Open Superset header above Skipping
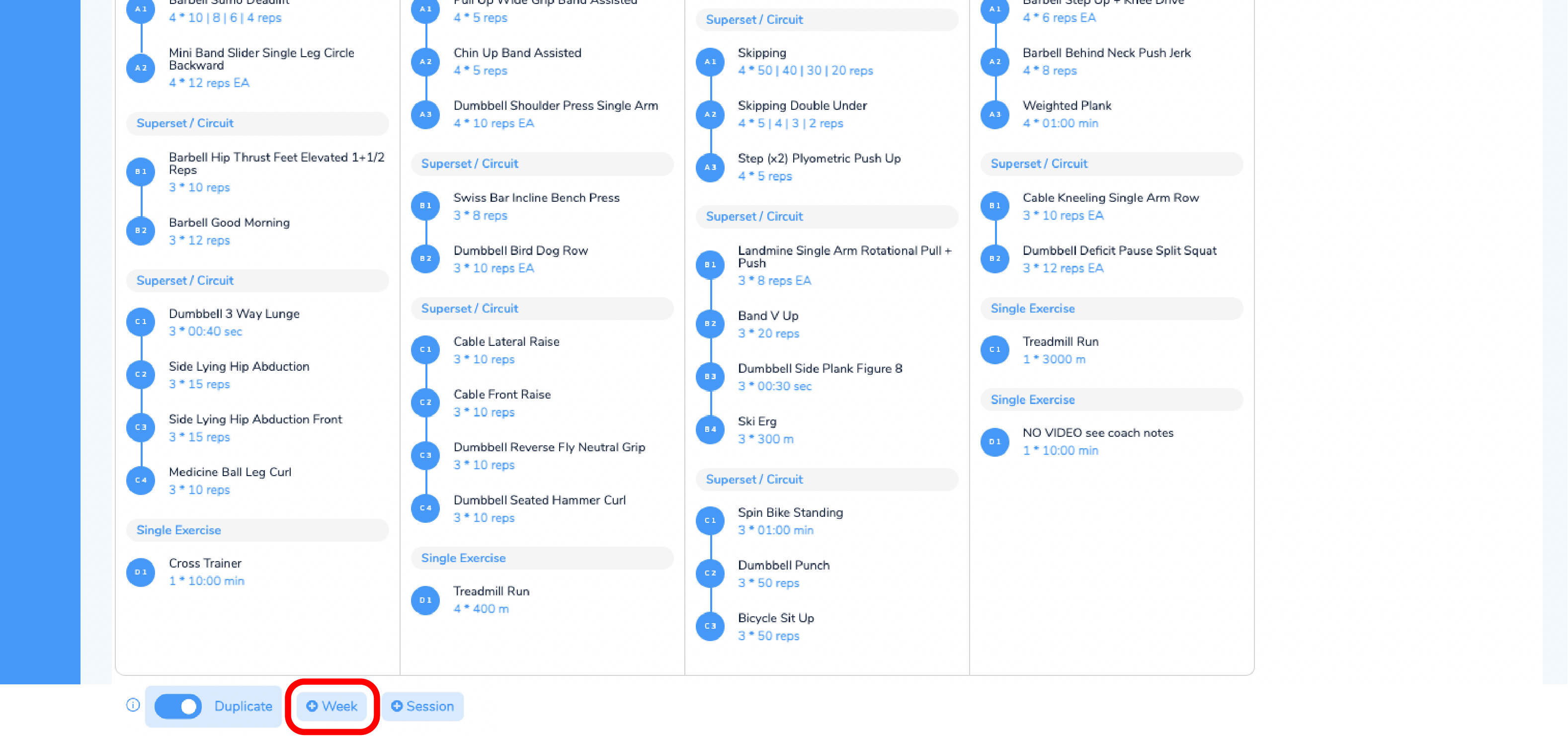Screen dimensions: 1568x738 coord(826,19)
